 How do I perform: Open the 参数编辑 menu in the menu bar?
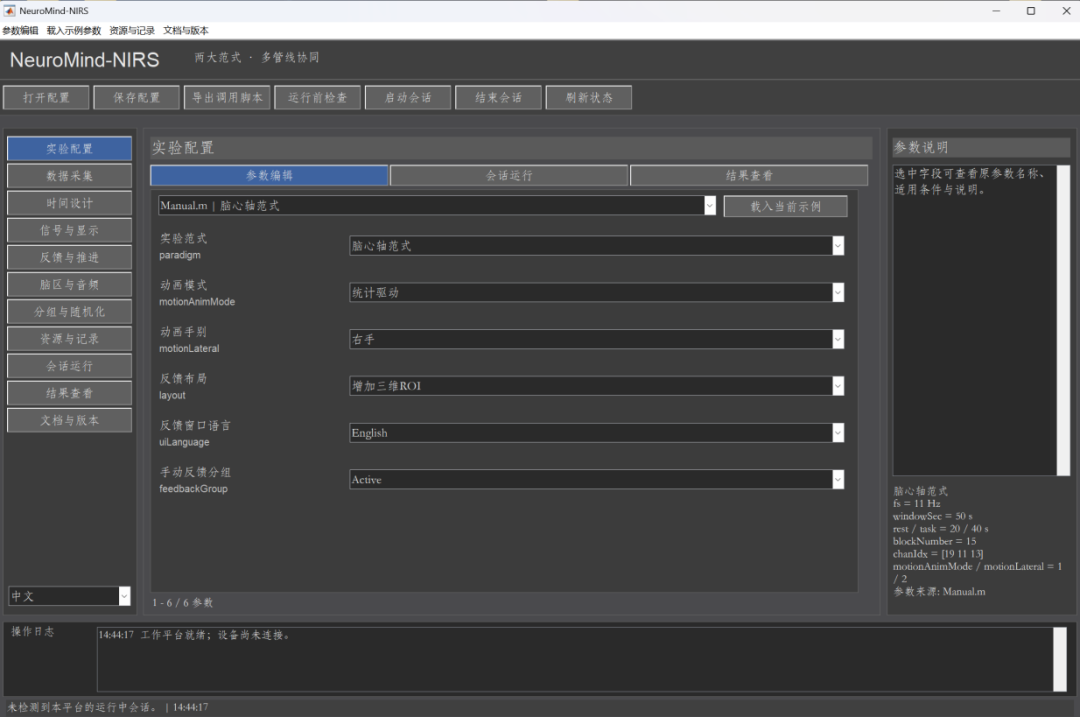coord(21,30)
